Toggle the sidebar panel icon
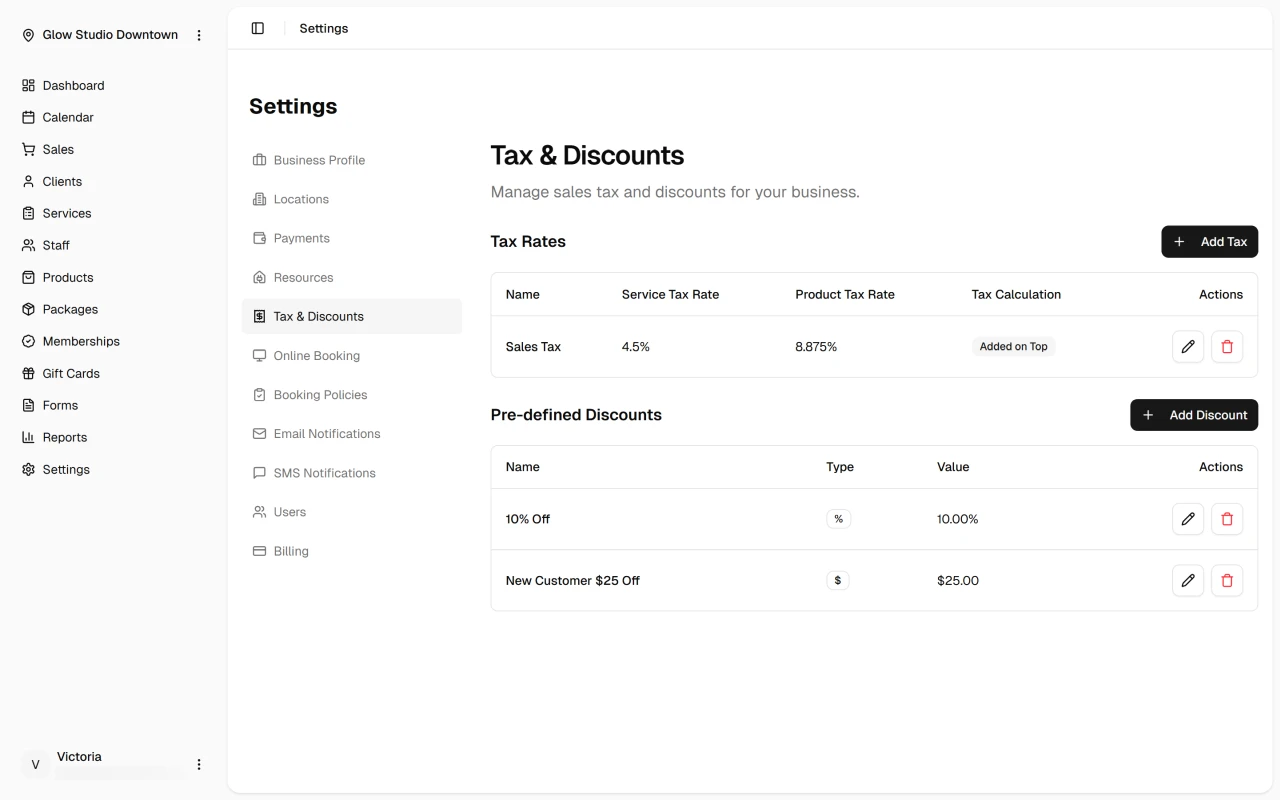1280x800 pixels. click(x=258, y=28)
